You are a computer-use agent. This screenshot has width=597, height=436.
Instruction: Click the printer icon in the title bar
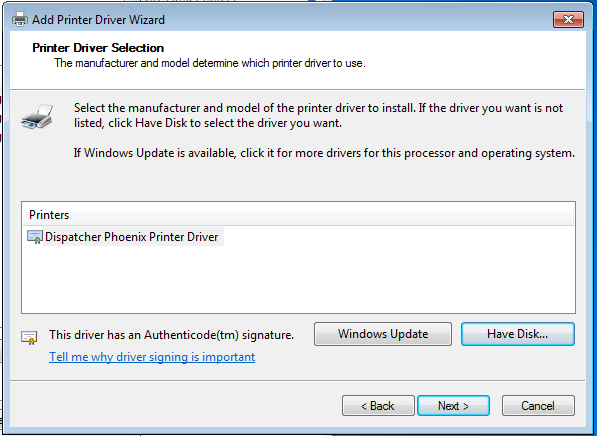pos(20,19)
